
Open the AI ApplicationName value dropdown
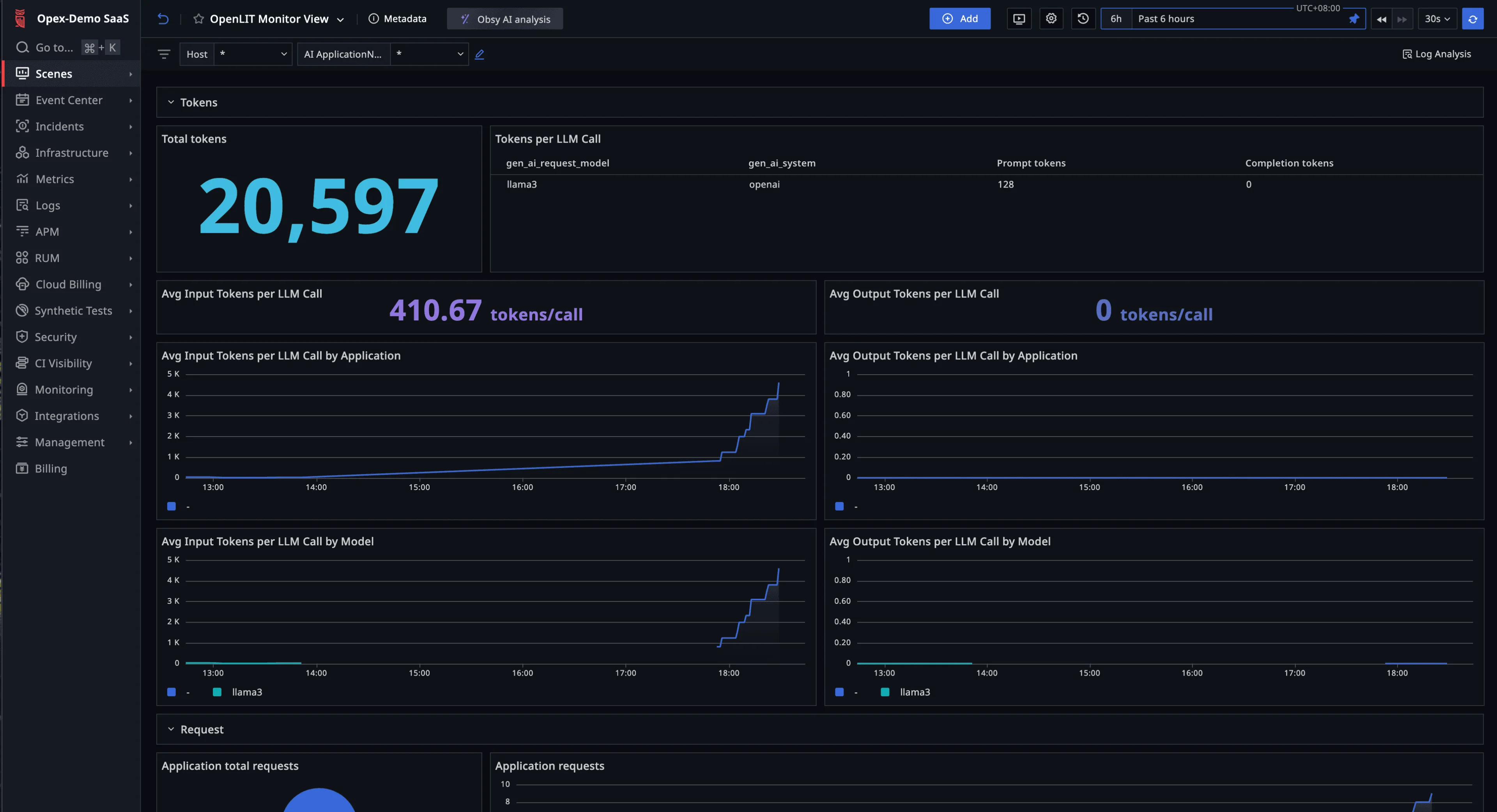pyautogui.click(x=430, y=54)
